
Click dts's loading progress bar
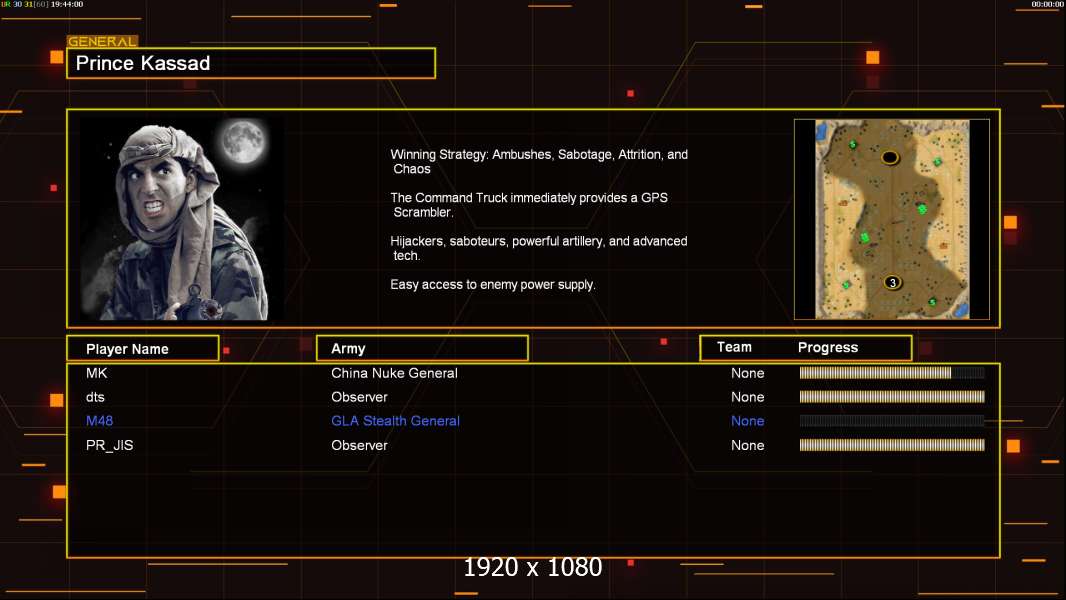point(892,396)
